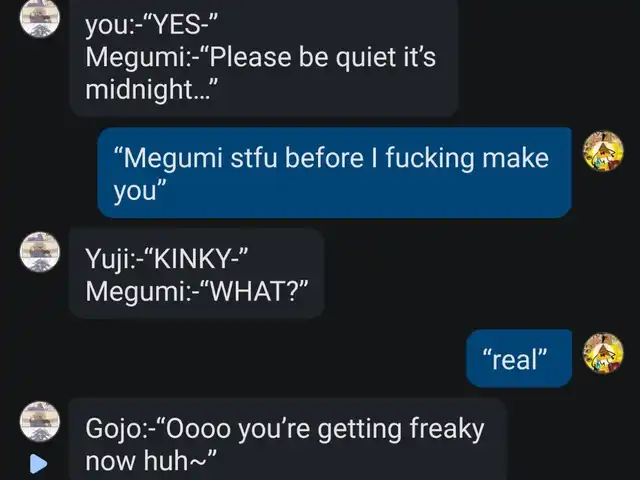Click the word "freaky" in Gojo's message

[447, 429]
